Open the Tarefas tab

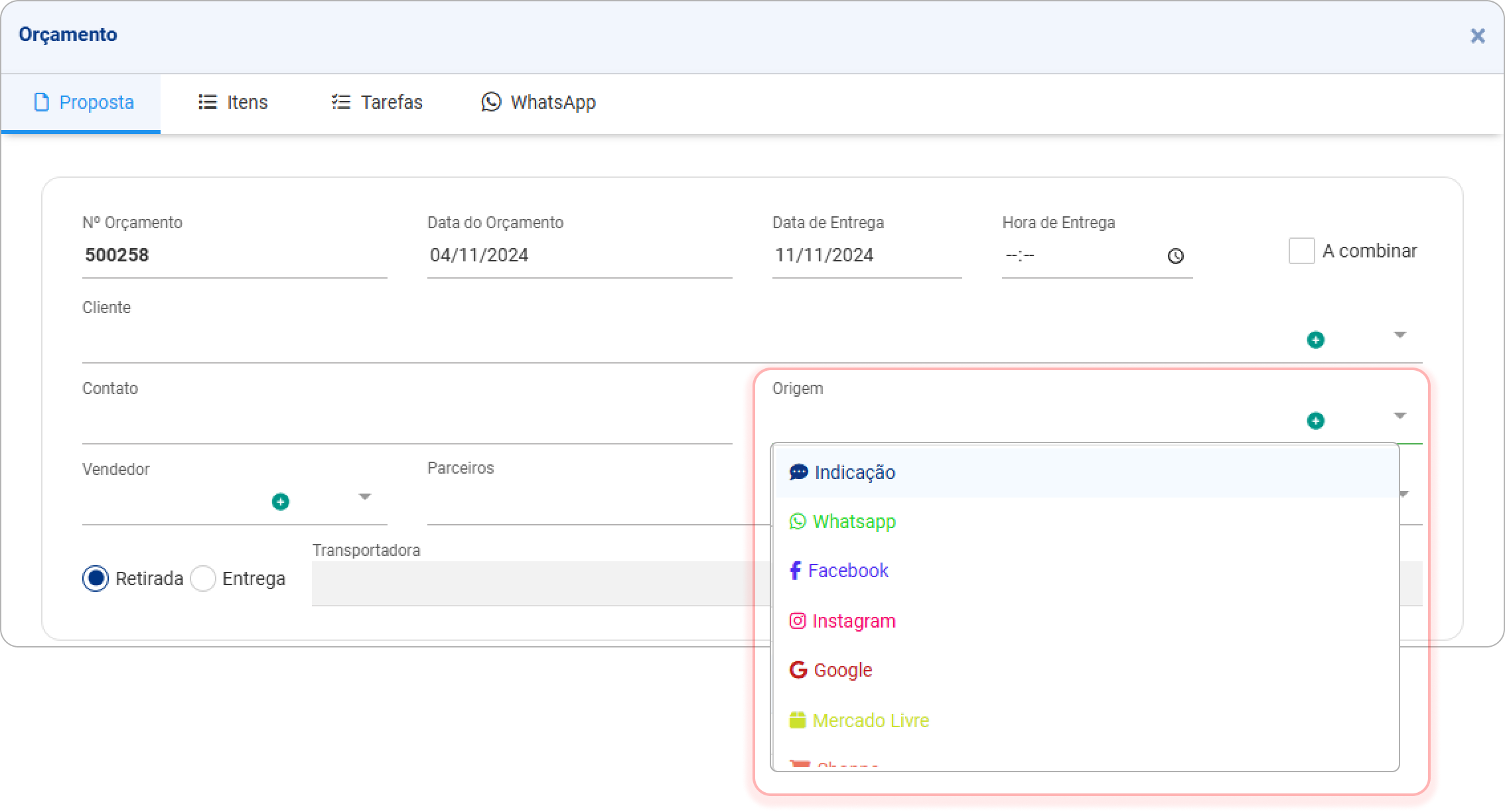pyautogui.click(x=377, y=102)
